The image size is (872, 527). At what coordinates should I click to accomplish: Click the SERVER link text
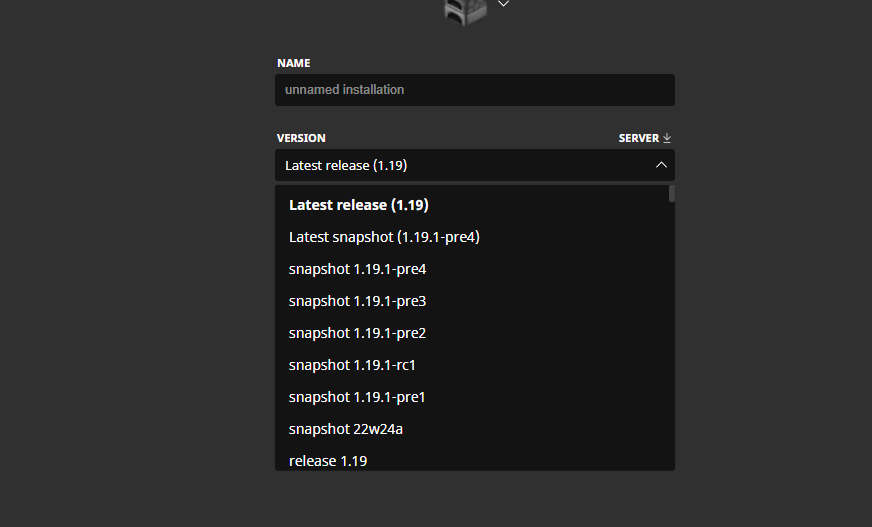[638, 138]
